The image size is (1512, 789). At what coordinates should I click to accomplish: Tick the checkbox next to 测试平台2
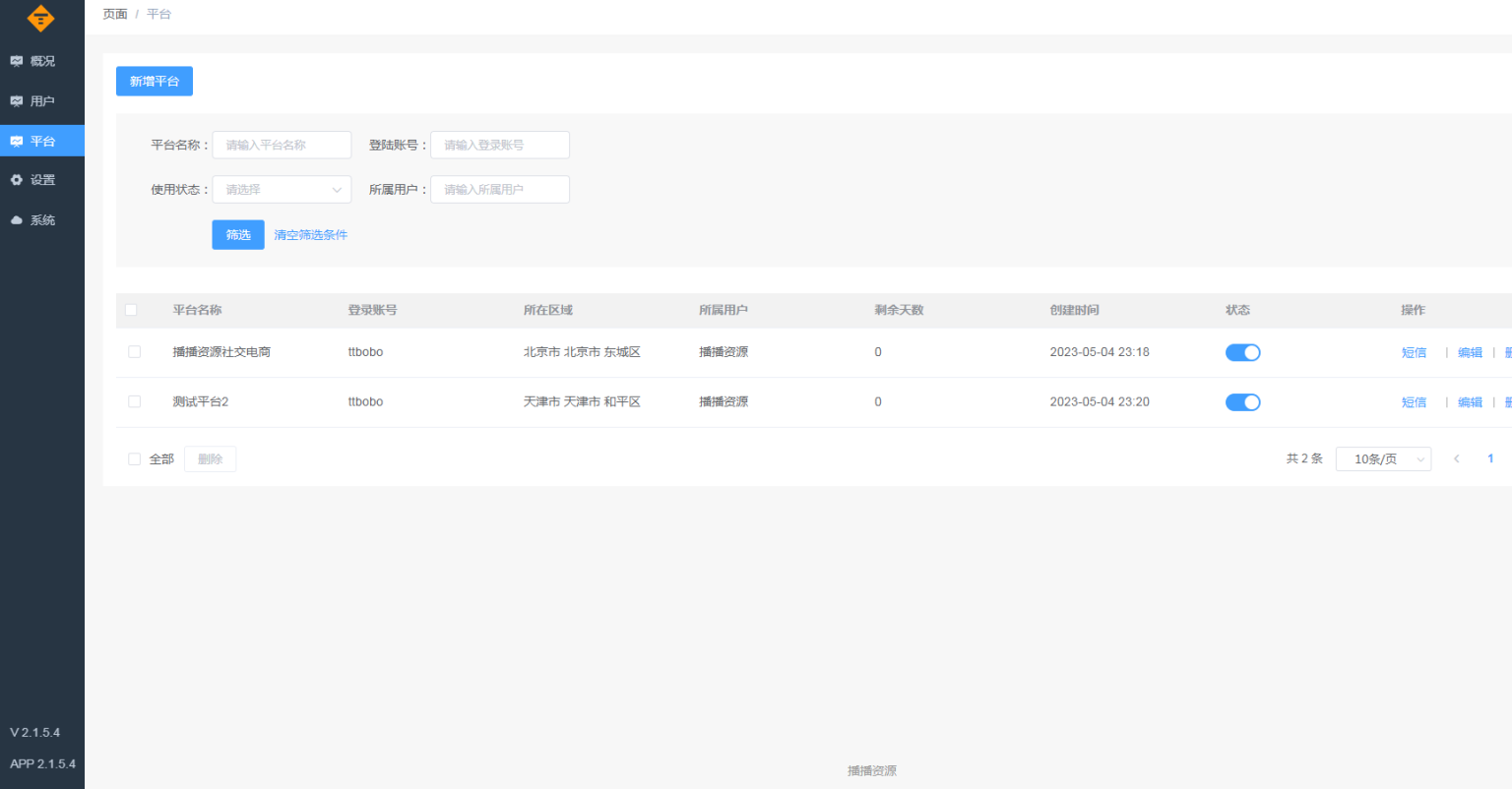(x=133, y=401)
